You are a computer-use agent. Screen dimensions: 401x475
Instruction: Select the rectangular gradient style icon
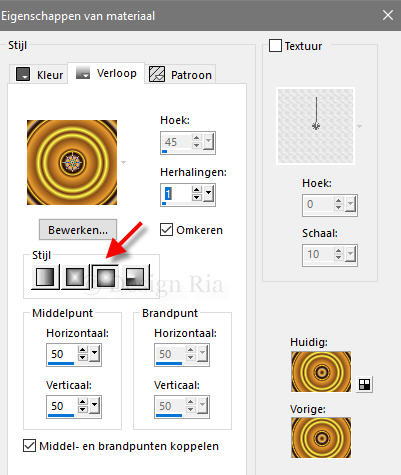pos(75,277)
